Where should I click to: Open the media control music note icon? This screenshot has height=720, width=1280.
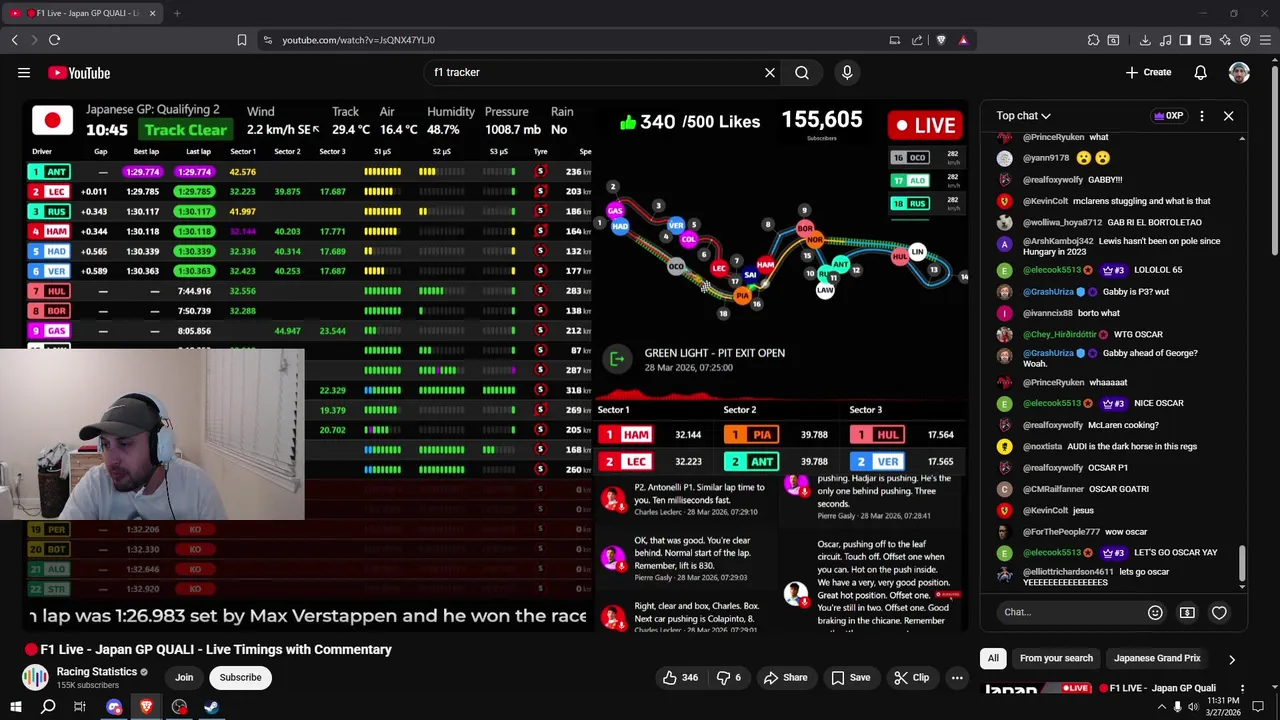click(x=1165, y=40)
